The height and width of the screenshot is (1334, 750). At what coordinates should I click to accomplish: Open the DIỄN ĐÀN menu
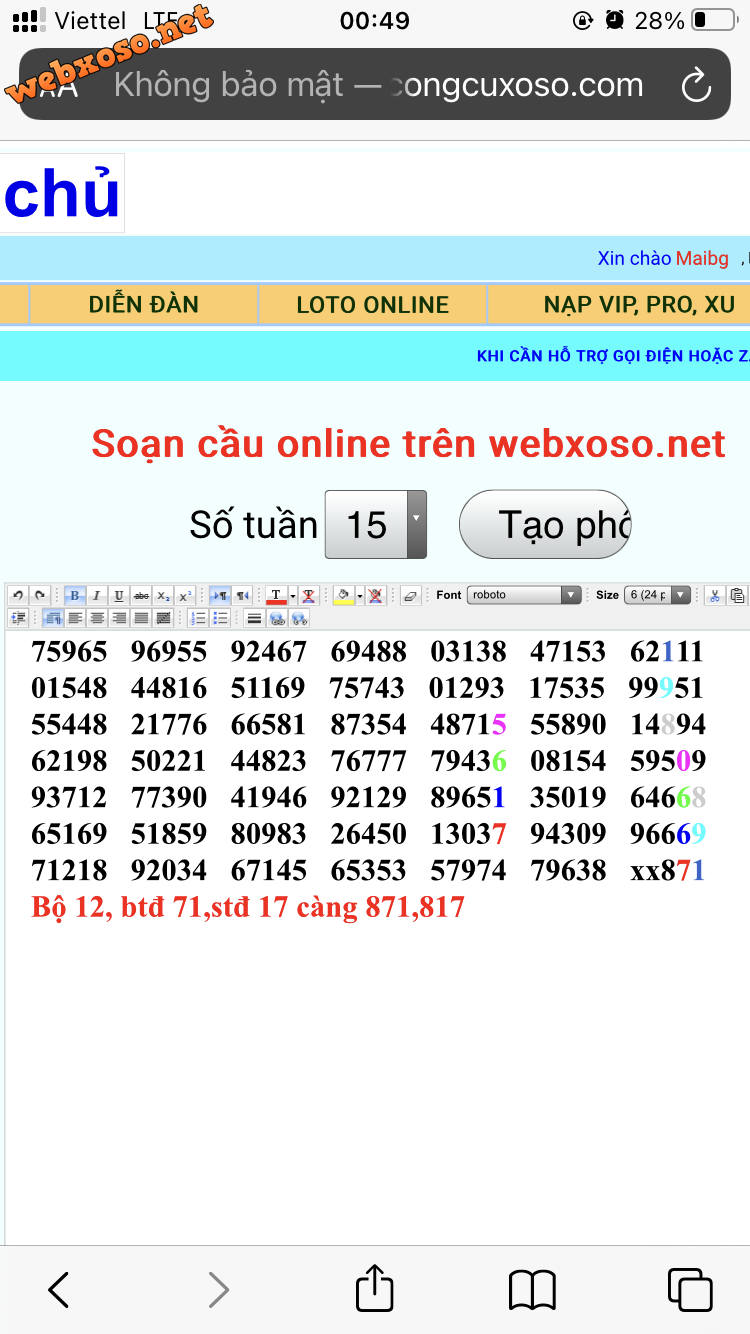coord(144,305)
